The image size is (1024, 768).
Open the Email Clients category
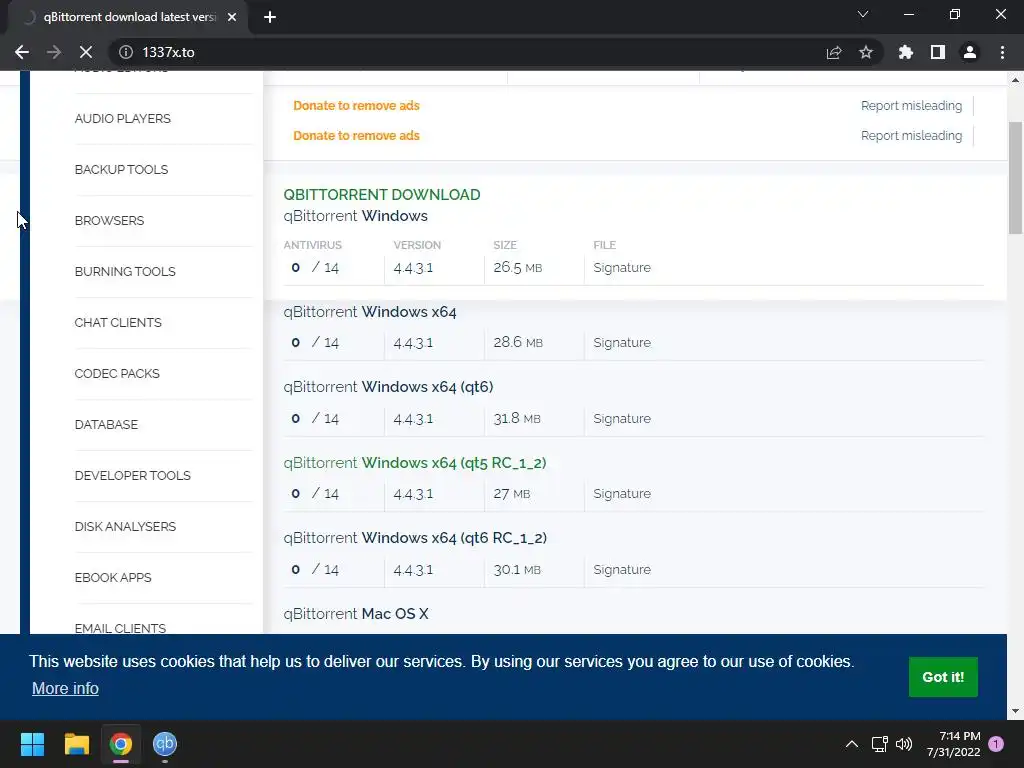120,628
